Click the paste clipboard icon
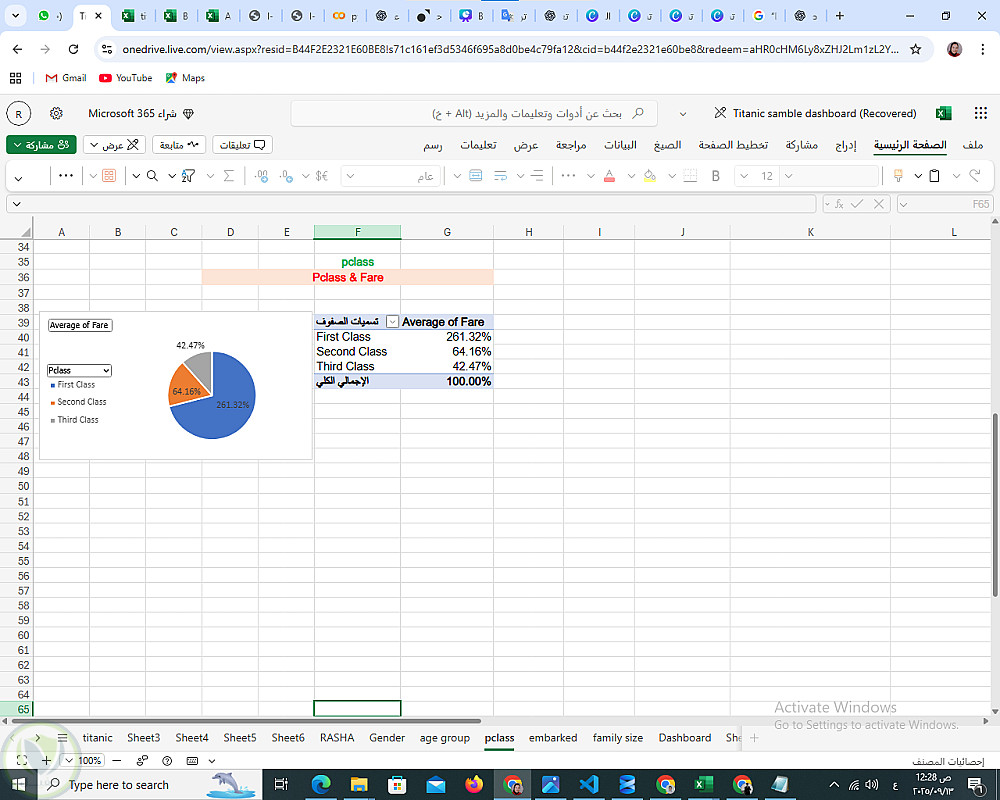 (x=934, y=176)
